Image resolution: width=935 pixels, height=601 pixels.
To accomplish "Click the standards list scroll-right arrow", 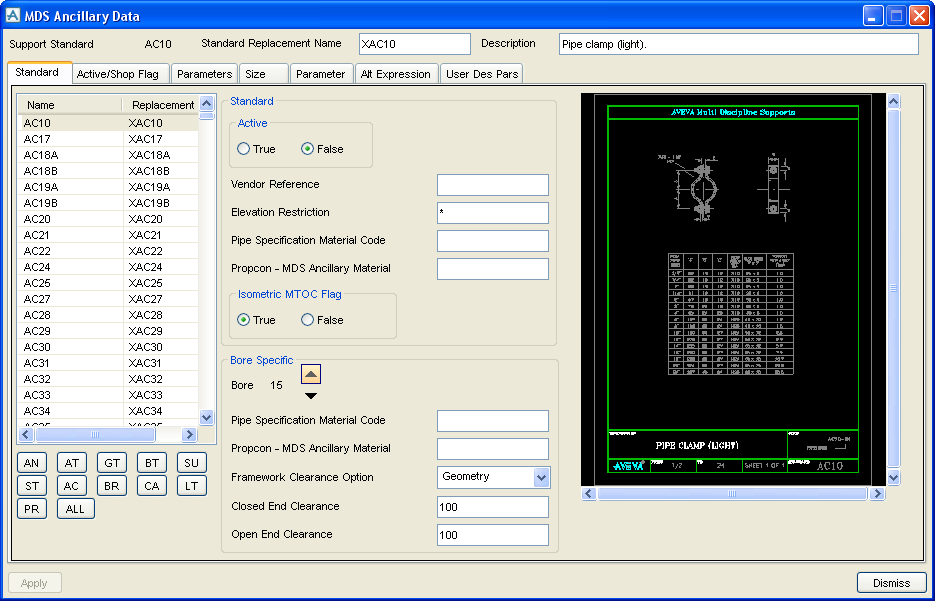I will click(x=189, y=435).
